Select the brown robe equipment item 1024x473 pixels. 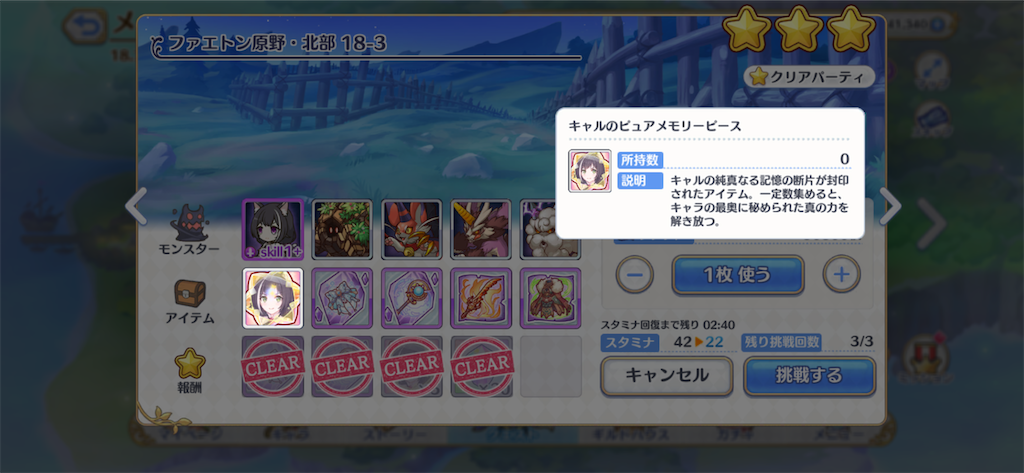pos(551,298)
